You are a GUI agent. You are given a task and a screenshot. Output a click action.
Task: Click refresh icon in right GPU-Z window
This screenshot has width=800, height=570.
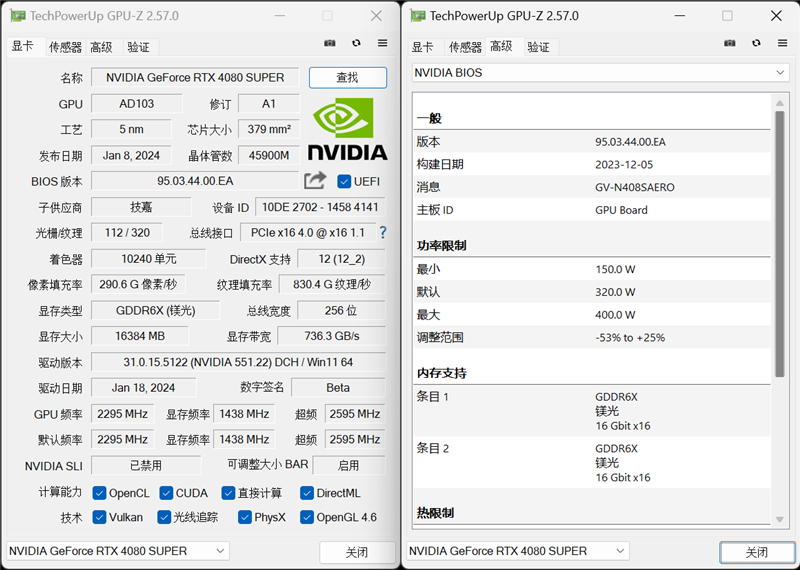coord(756,43)
